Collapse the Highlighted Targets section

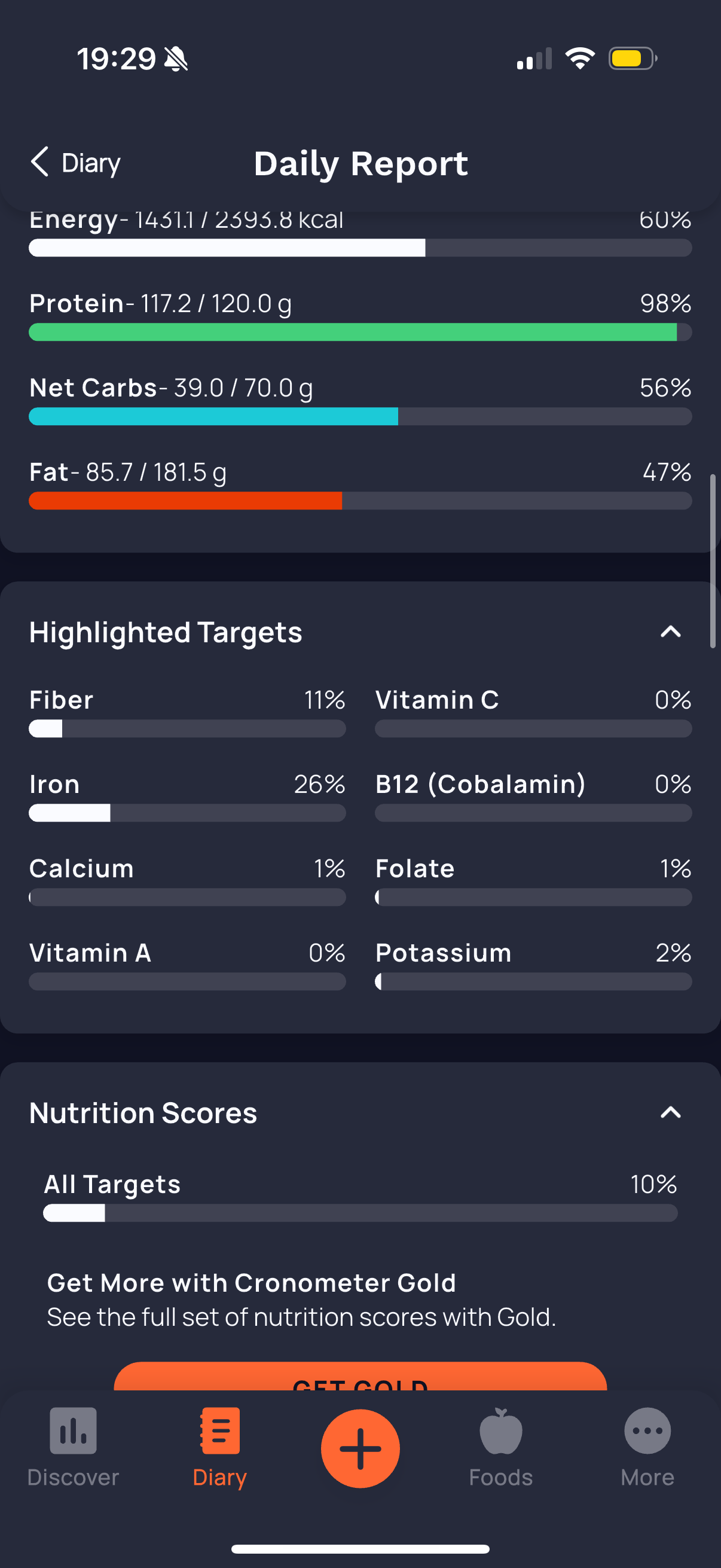(671, 632)
